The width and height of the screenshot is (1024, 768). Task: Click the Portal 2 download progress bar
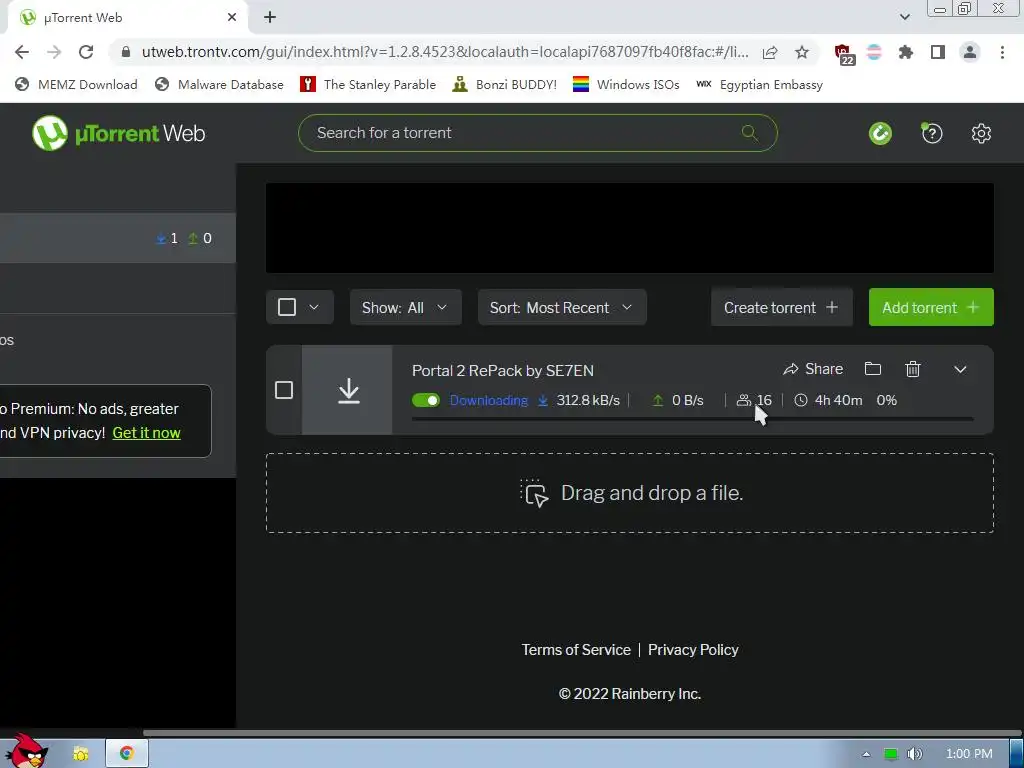[692, 419]
